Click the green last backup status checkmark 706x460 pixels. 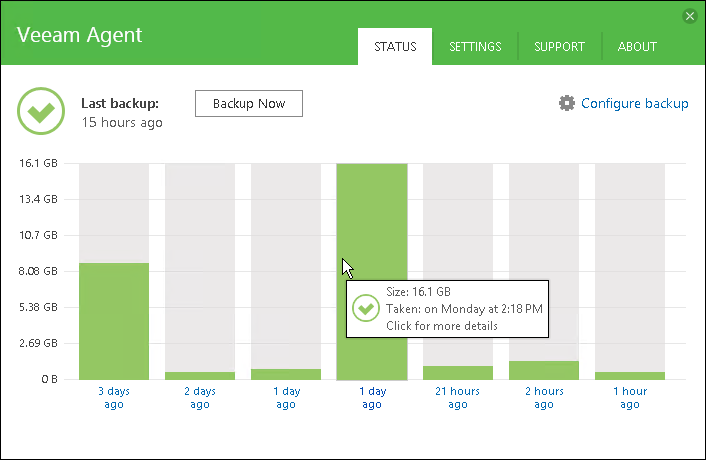coord(41,111)
